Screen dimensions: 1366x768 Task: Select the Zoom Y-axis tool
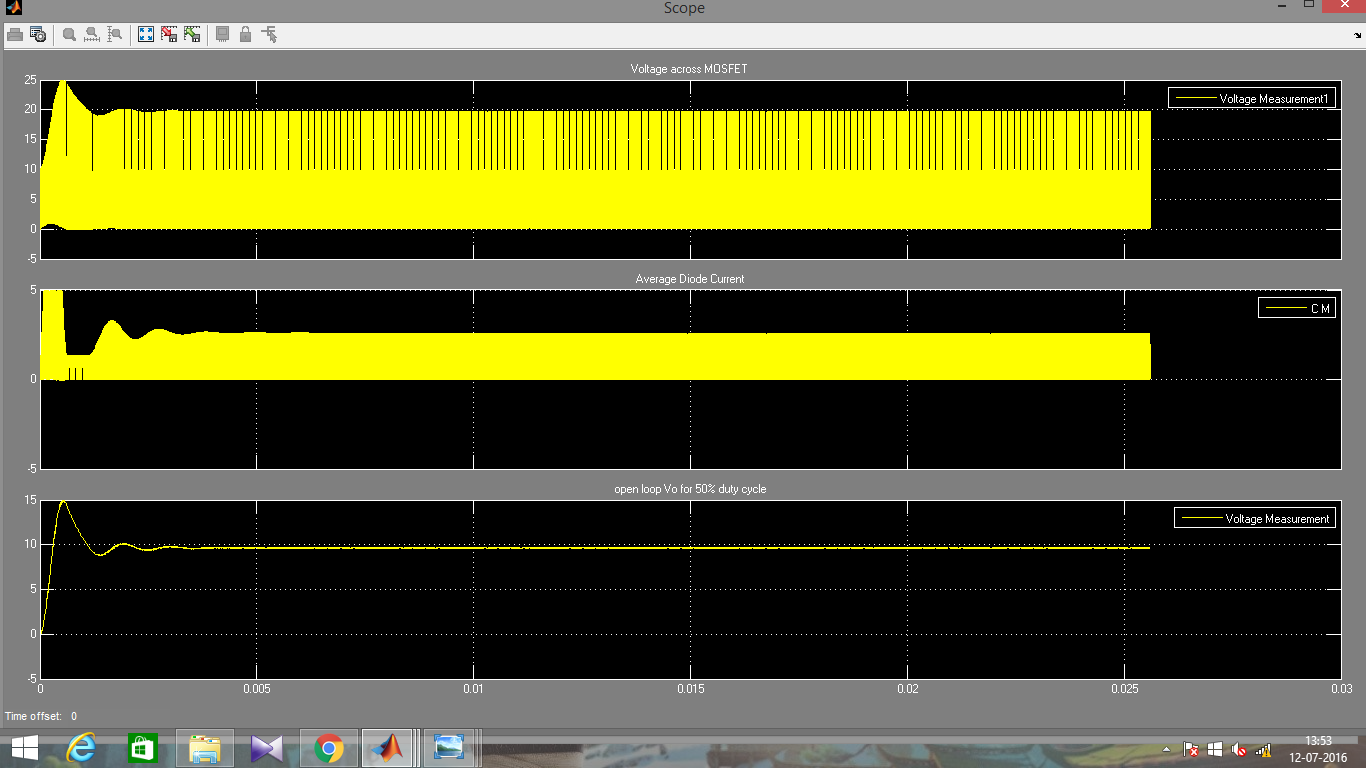(113, 34)
